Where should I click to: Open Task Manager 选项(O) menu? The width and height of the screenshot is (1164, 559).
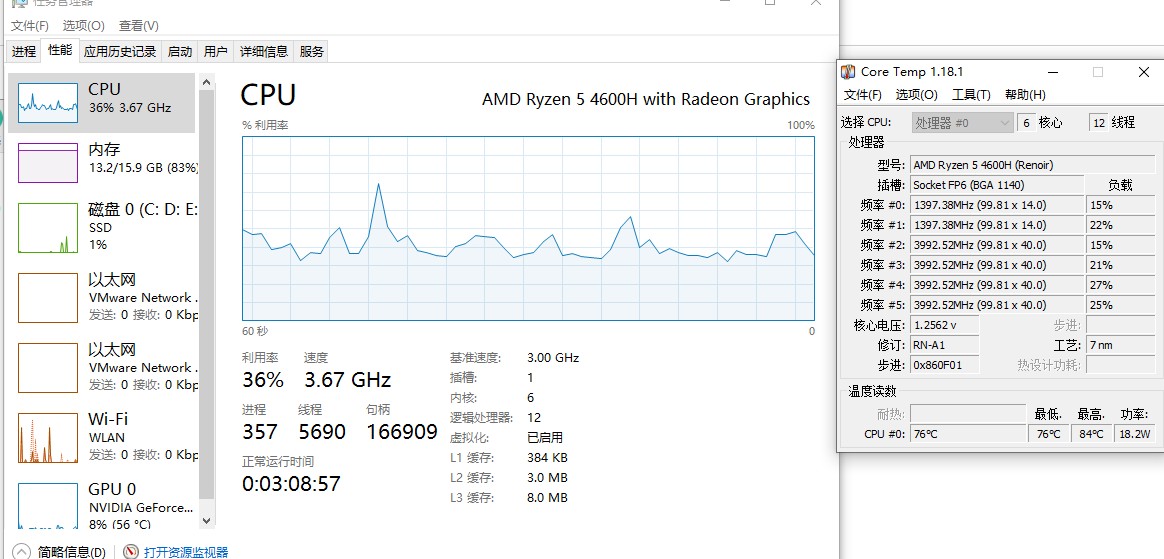83,26
